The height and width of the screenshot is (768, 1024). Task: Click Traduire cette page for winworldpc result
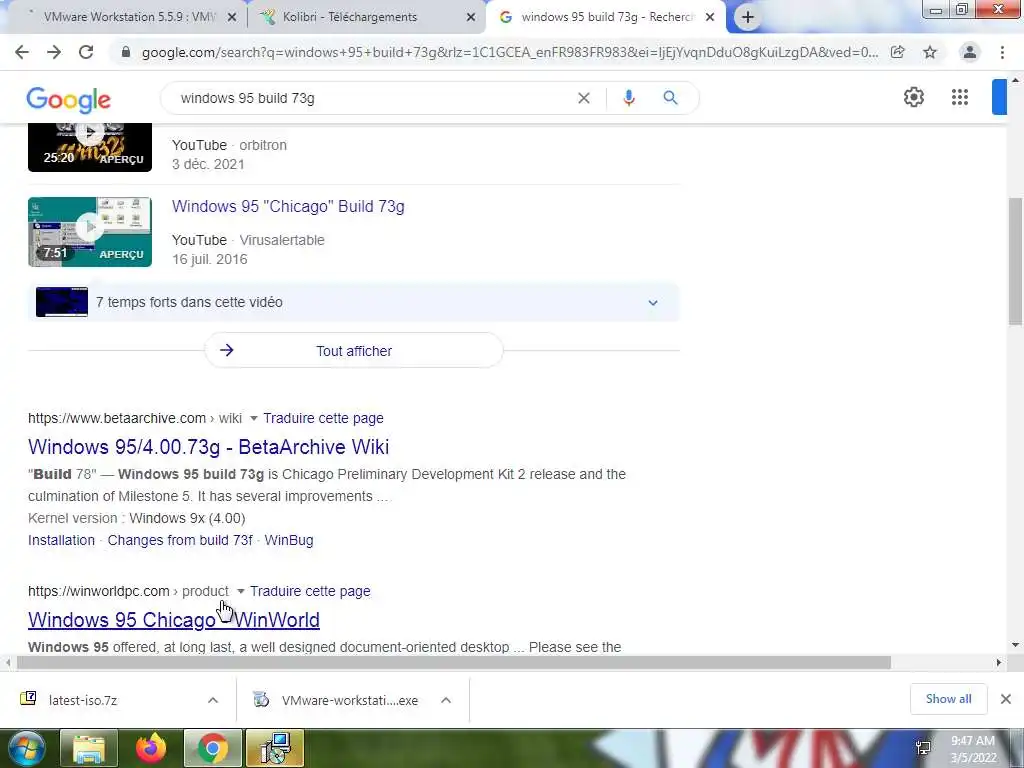click(x=310, y=591)
